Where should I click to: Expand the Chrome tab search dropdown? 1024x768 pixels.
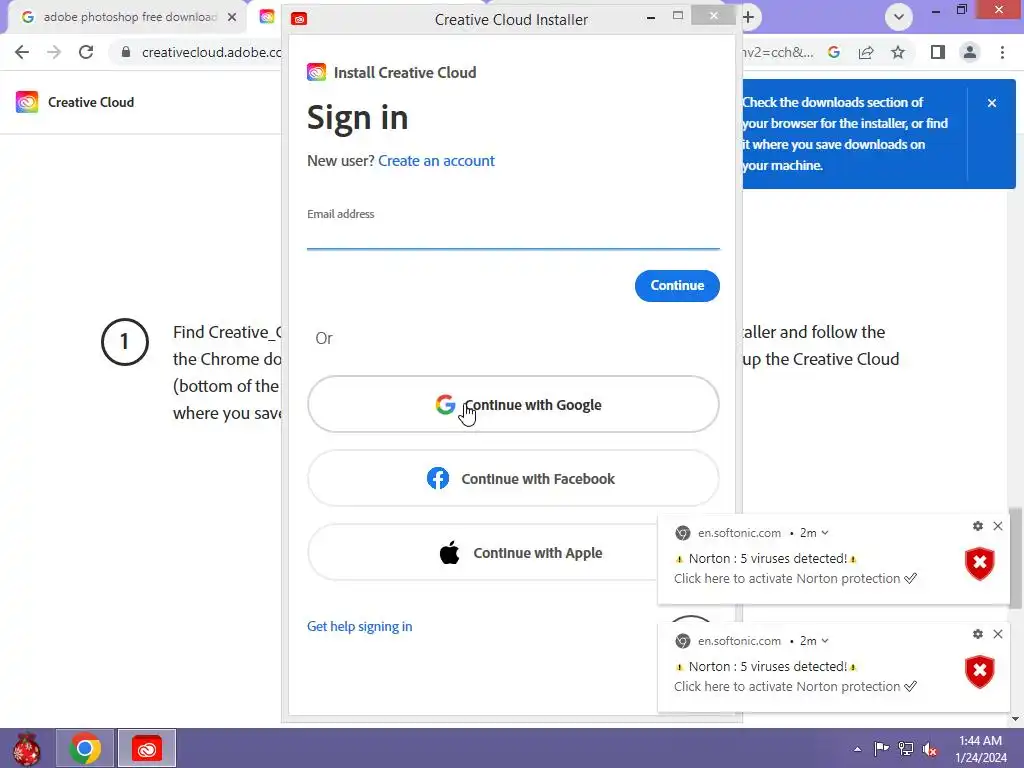tap(899, 17)
